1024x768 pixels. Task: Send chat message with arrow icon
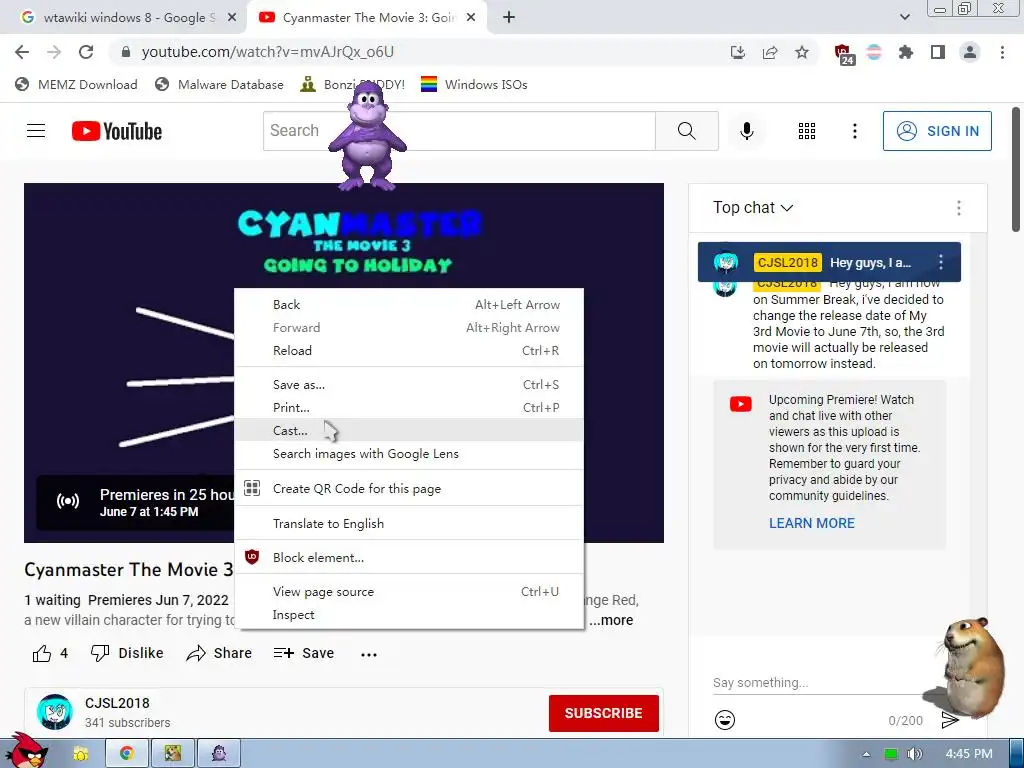pos(950,720)
